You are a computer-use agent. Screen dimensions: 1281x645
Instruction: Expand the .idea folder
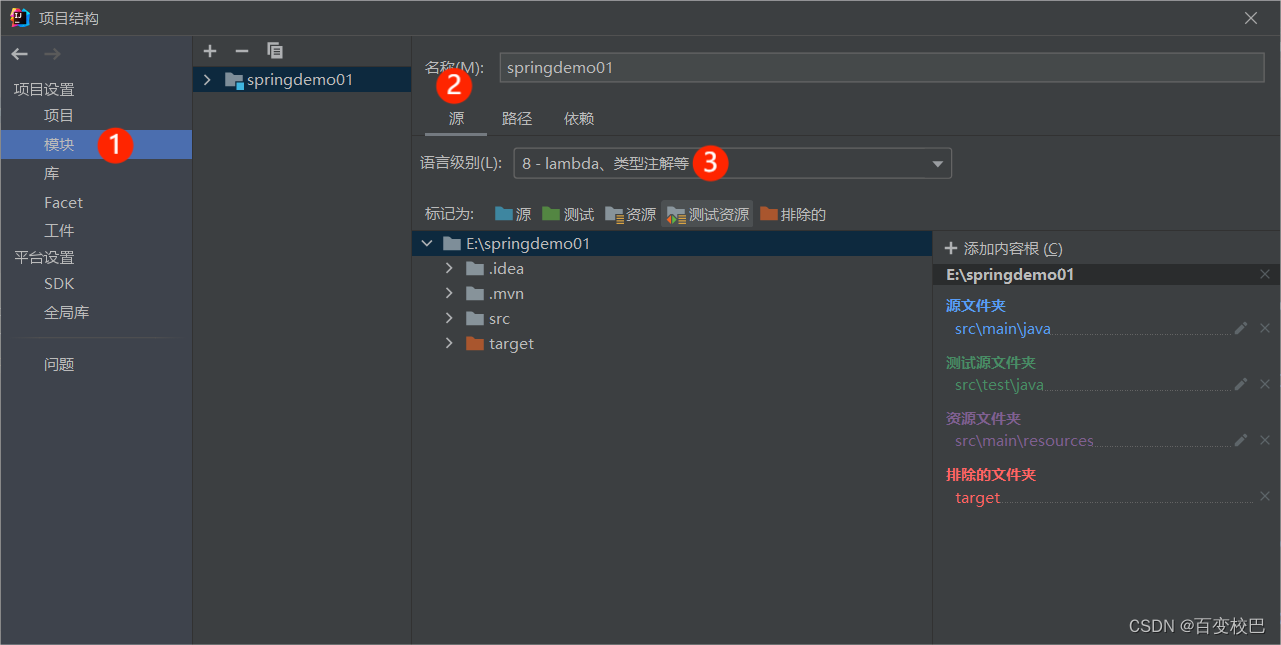pos(450,268)
